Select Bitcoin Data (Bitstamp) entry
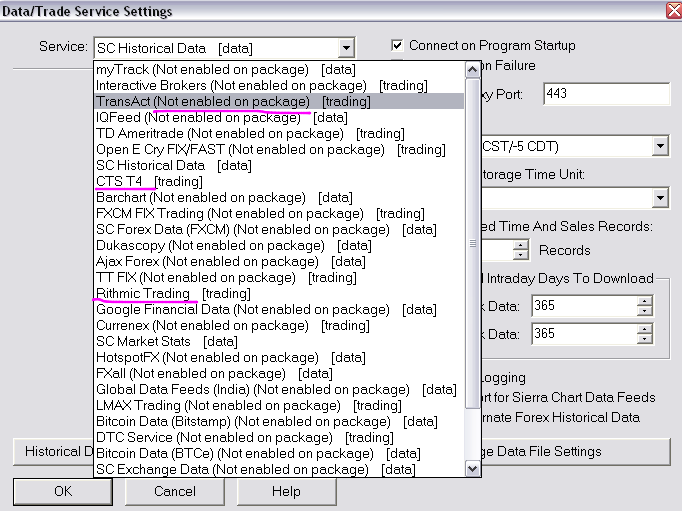Screen dimensions: 682x511 [x=279, y=421]
